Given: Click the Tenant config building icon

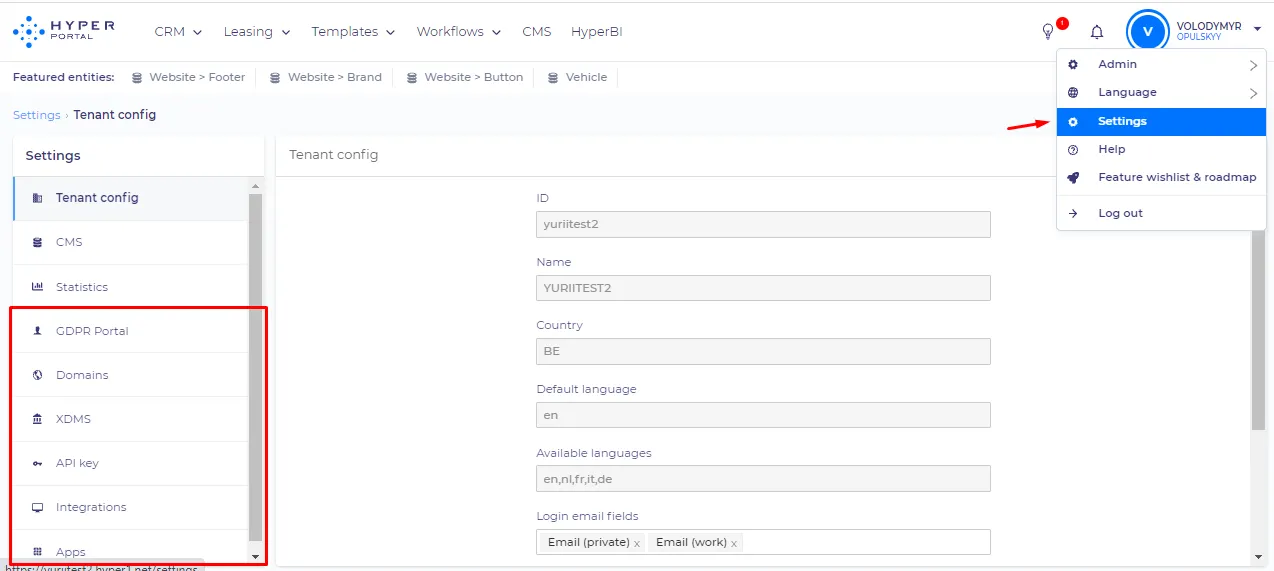Looking at the screenshot, I should point(38,198).
